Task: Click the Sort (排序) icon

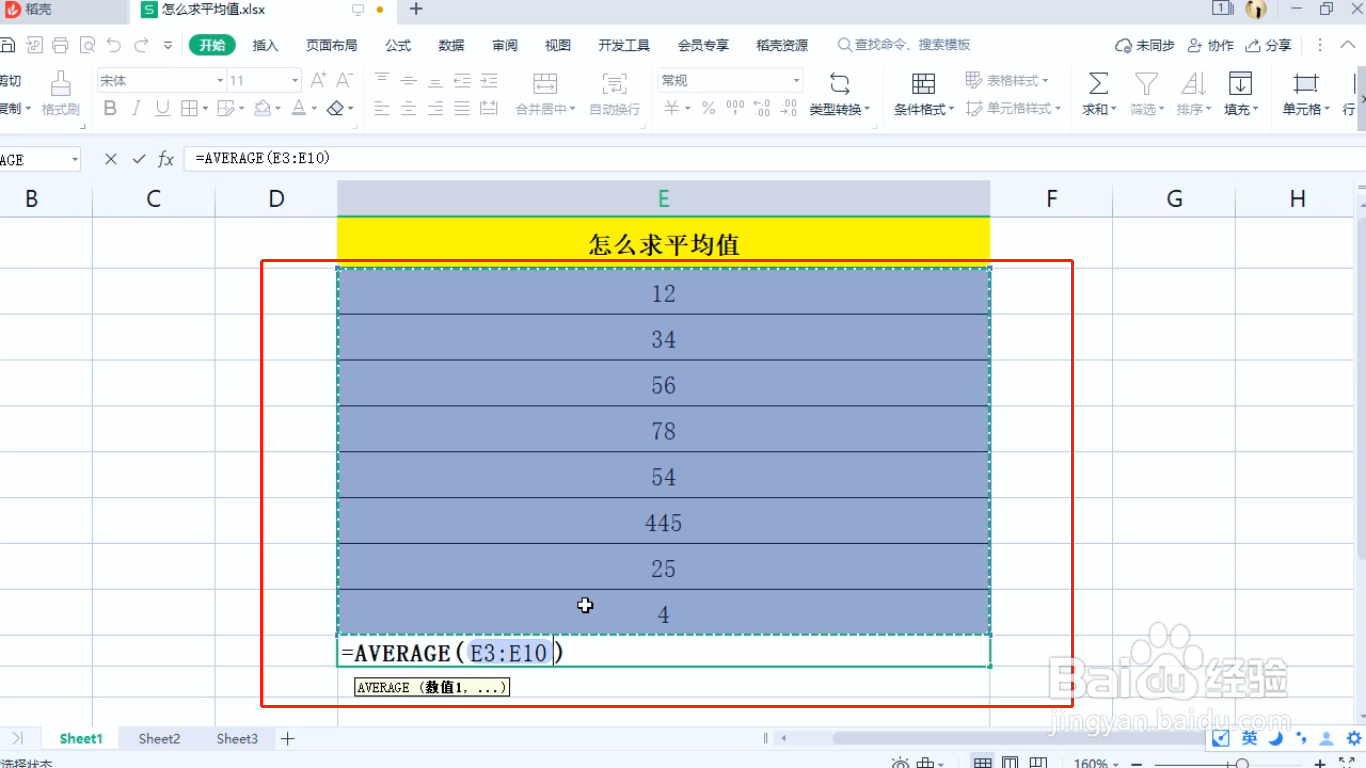Action: pyautogui.click(x=1193, y=83)
